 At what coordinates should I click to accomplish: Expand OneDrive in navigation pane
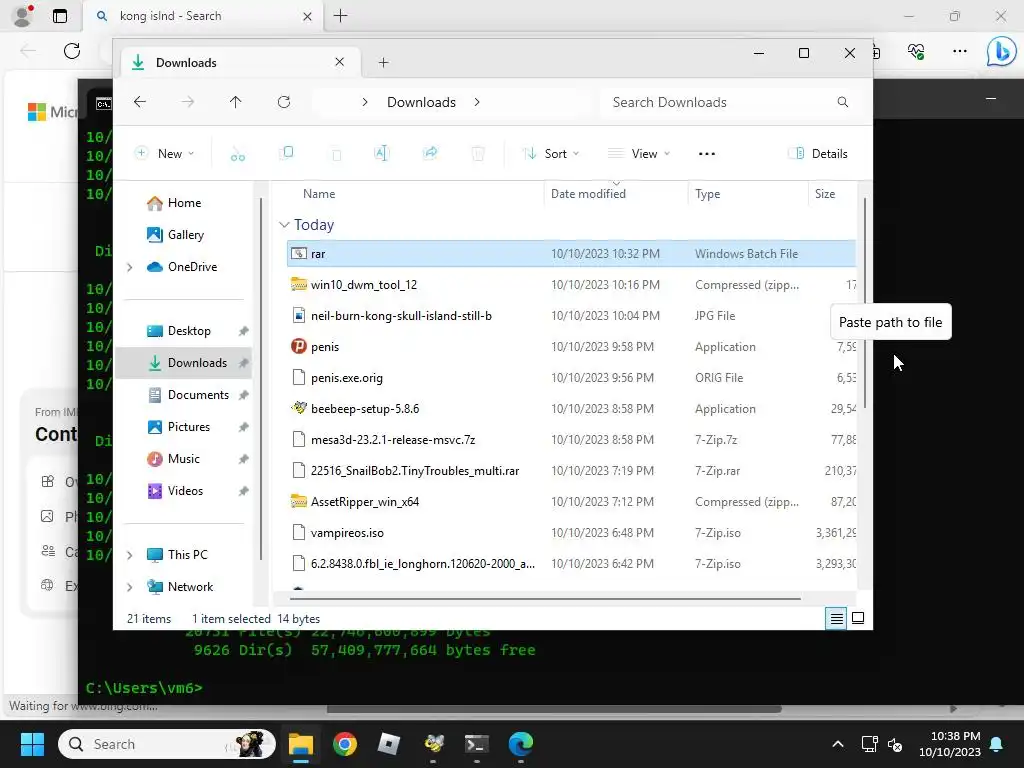pos(129,267)
